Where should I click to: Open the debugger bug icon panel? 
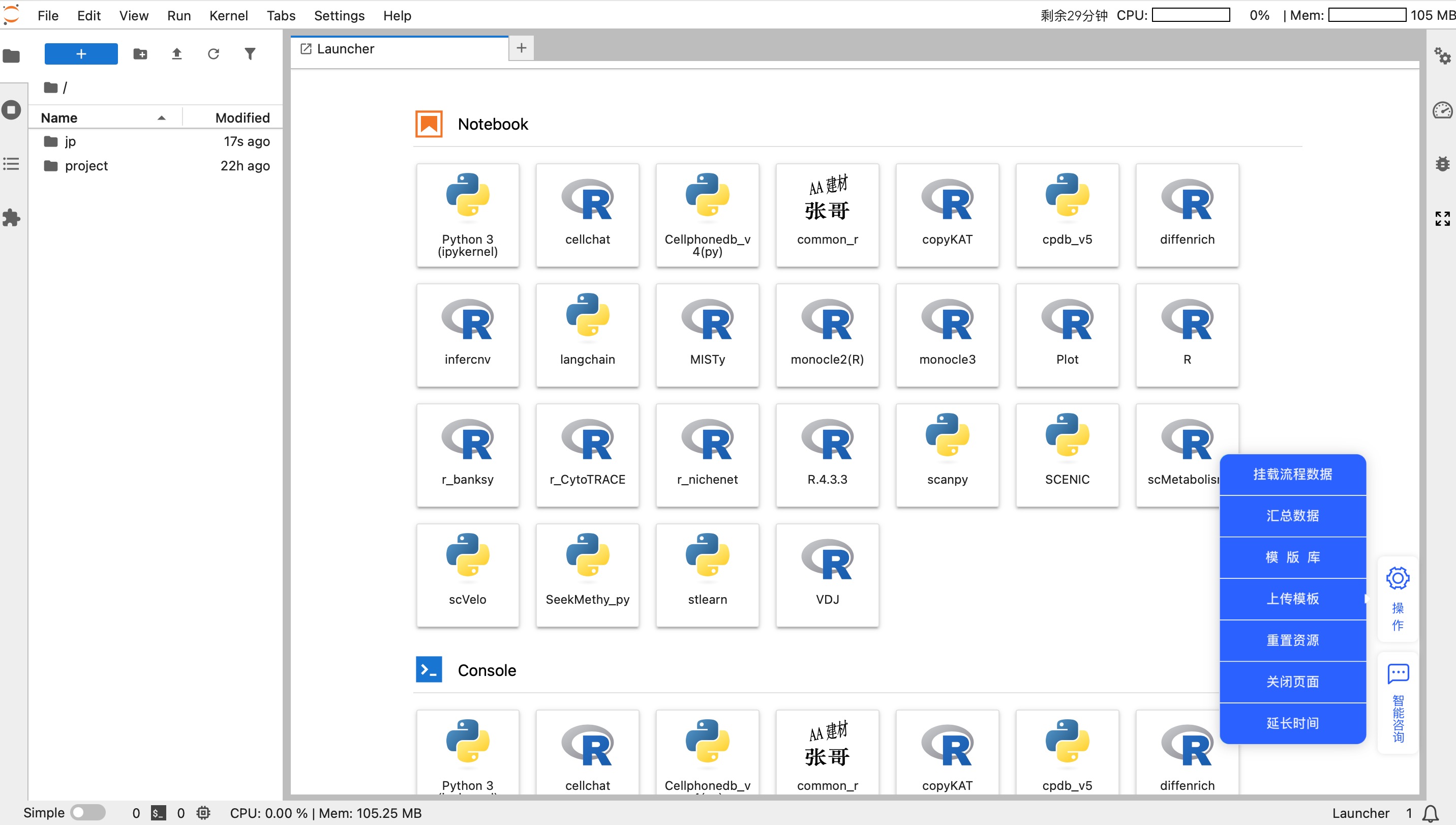point(1442,164)
